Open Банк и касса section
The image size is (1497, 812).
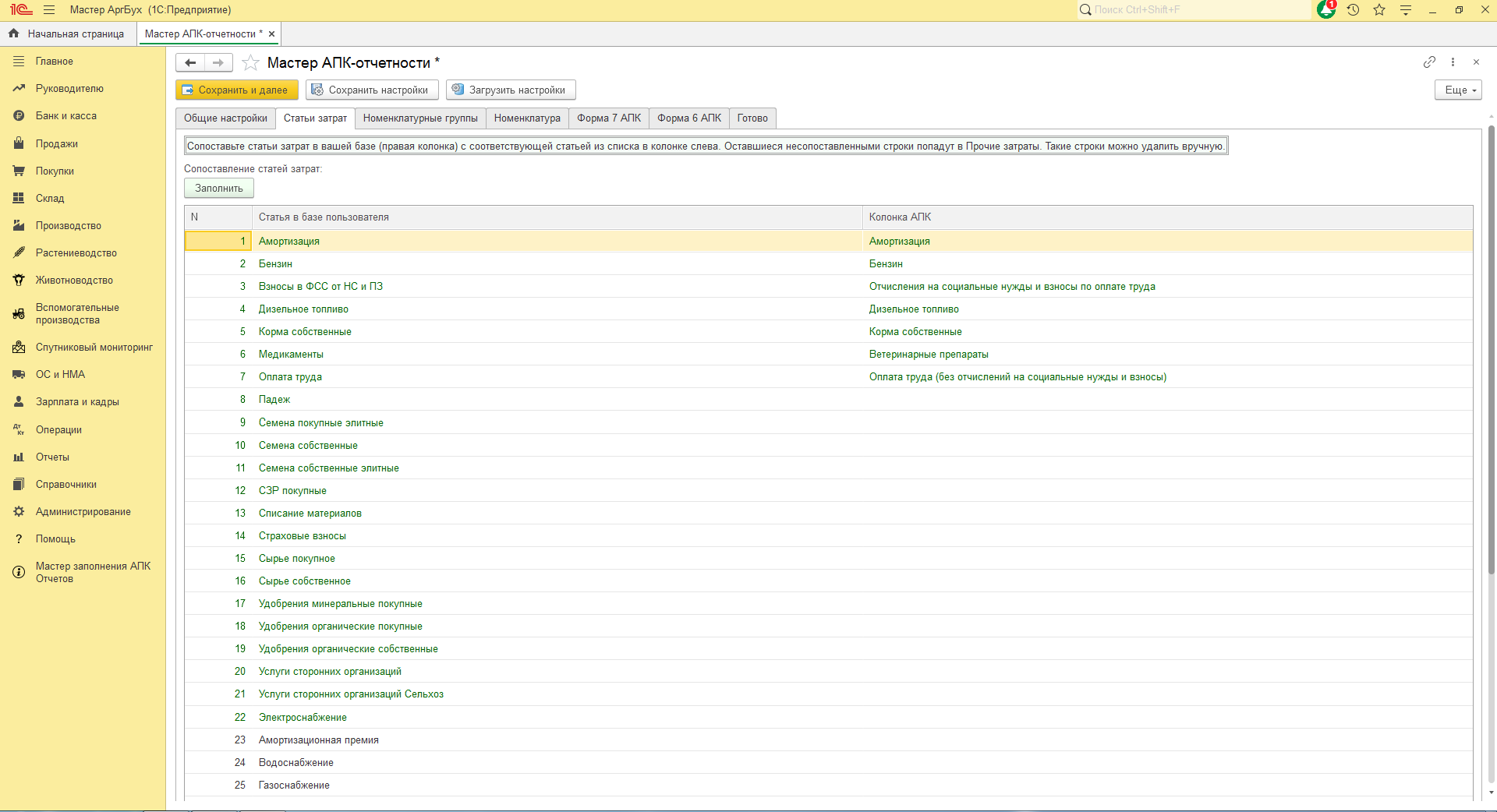pyautogui.click(x=66, y=115)
